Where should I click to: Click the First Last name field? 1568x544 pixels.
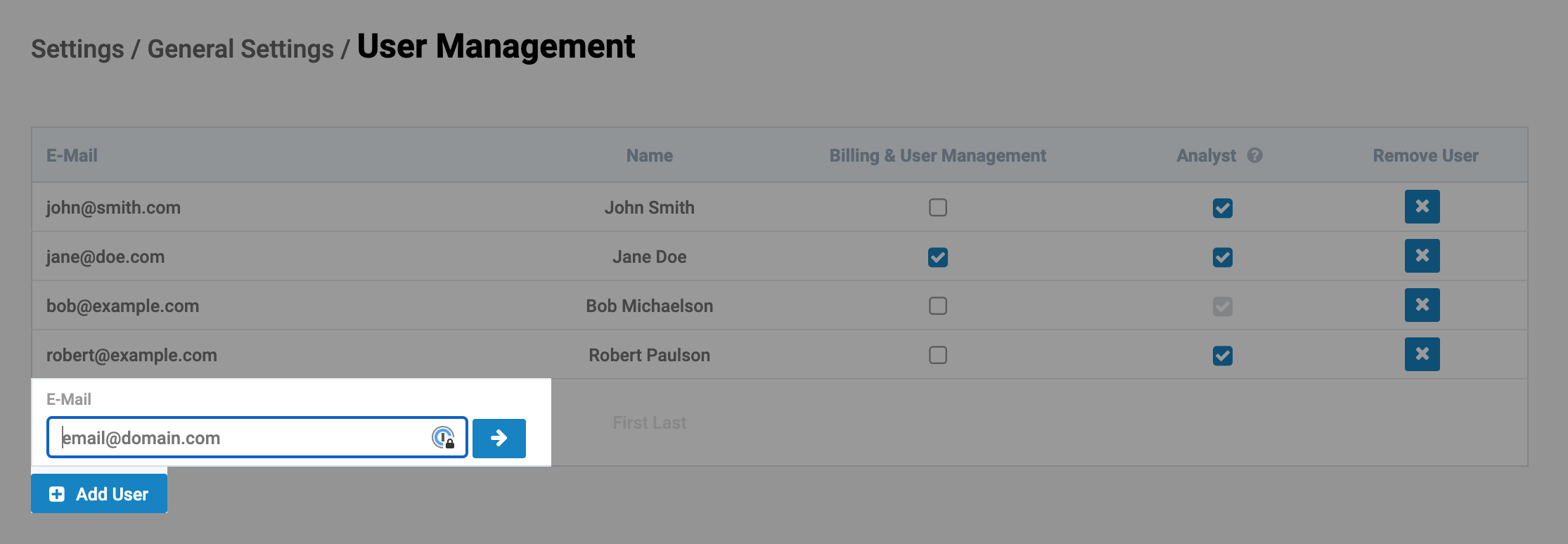[x=649, y=423]
